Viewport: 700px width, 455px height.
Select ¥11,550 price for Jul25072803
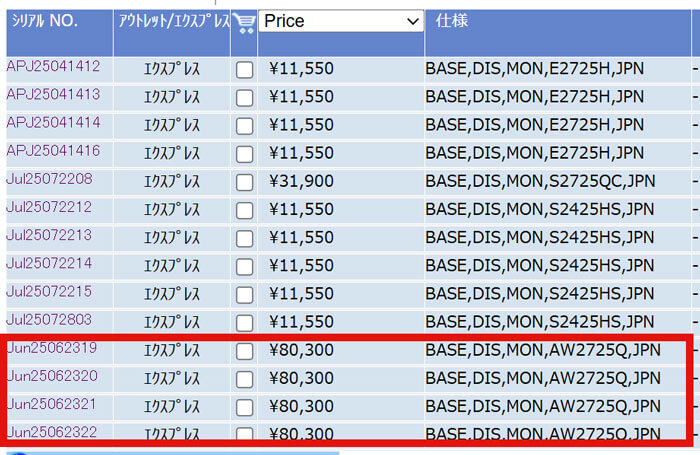[x=301, y=322]
